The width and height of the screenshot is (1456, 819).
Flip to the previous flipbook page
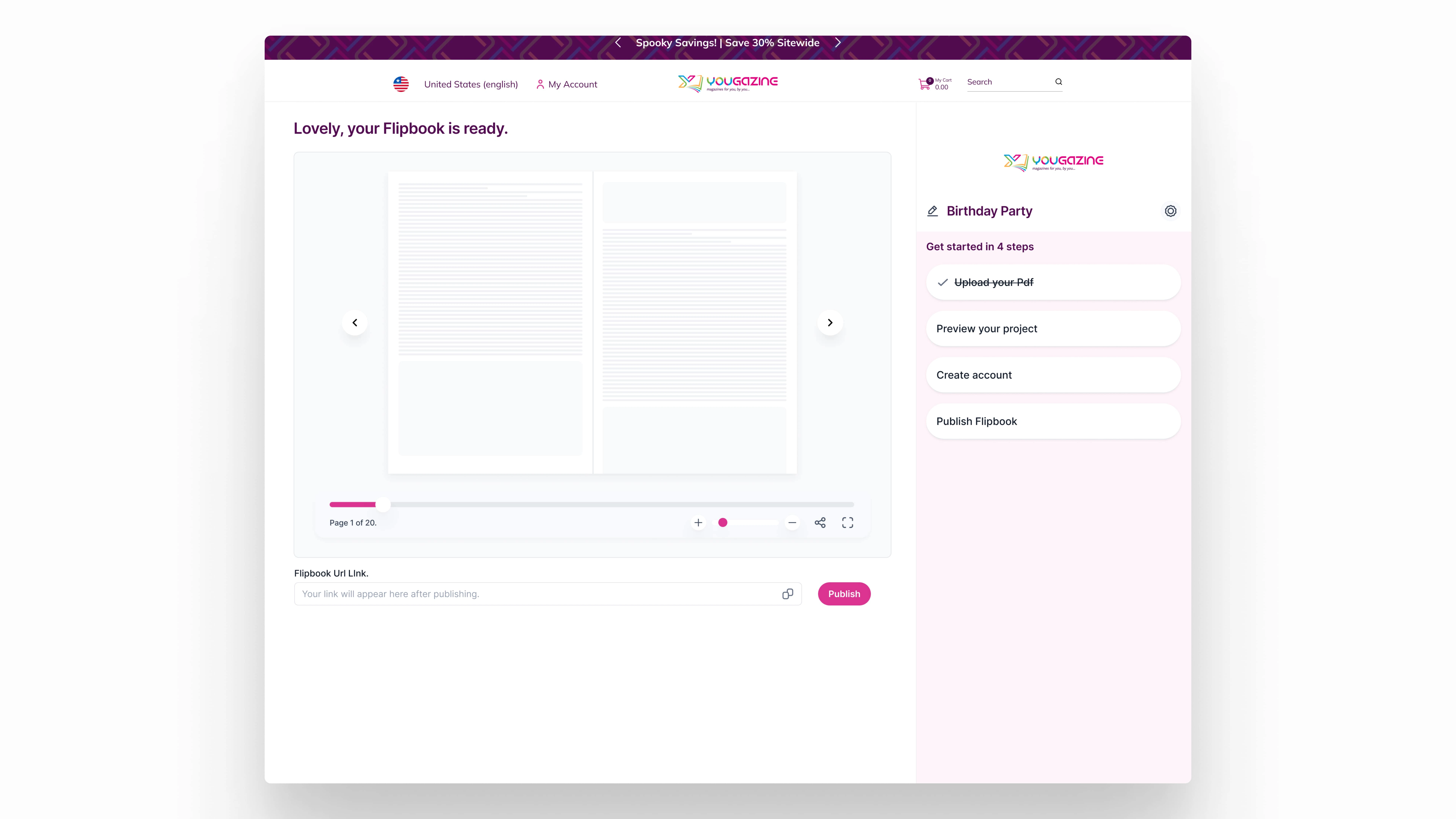[x=355, y=323]
